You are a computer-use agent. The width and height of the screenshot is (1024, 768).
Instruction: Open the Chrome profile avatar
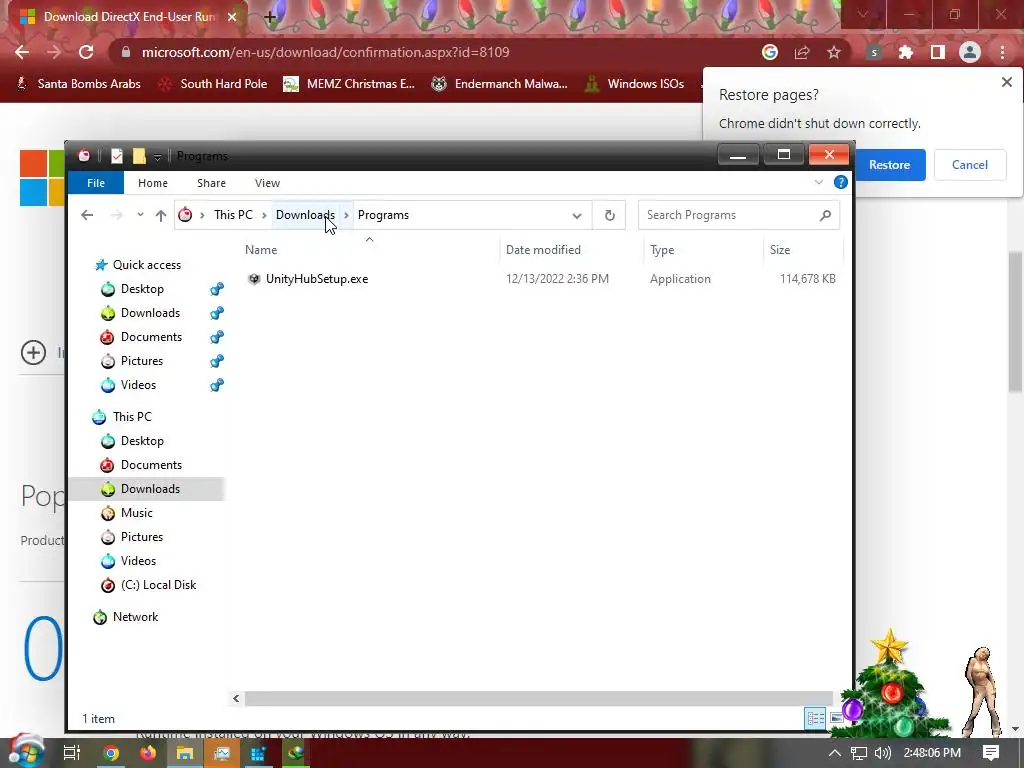point(970,52)
